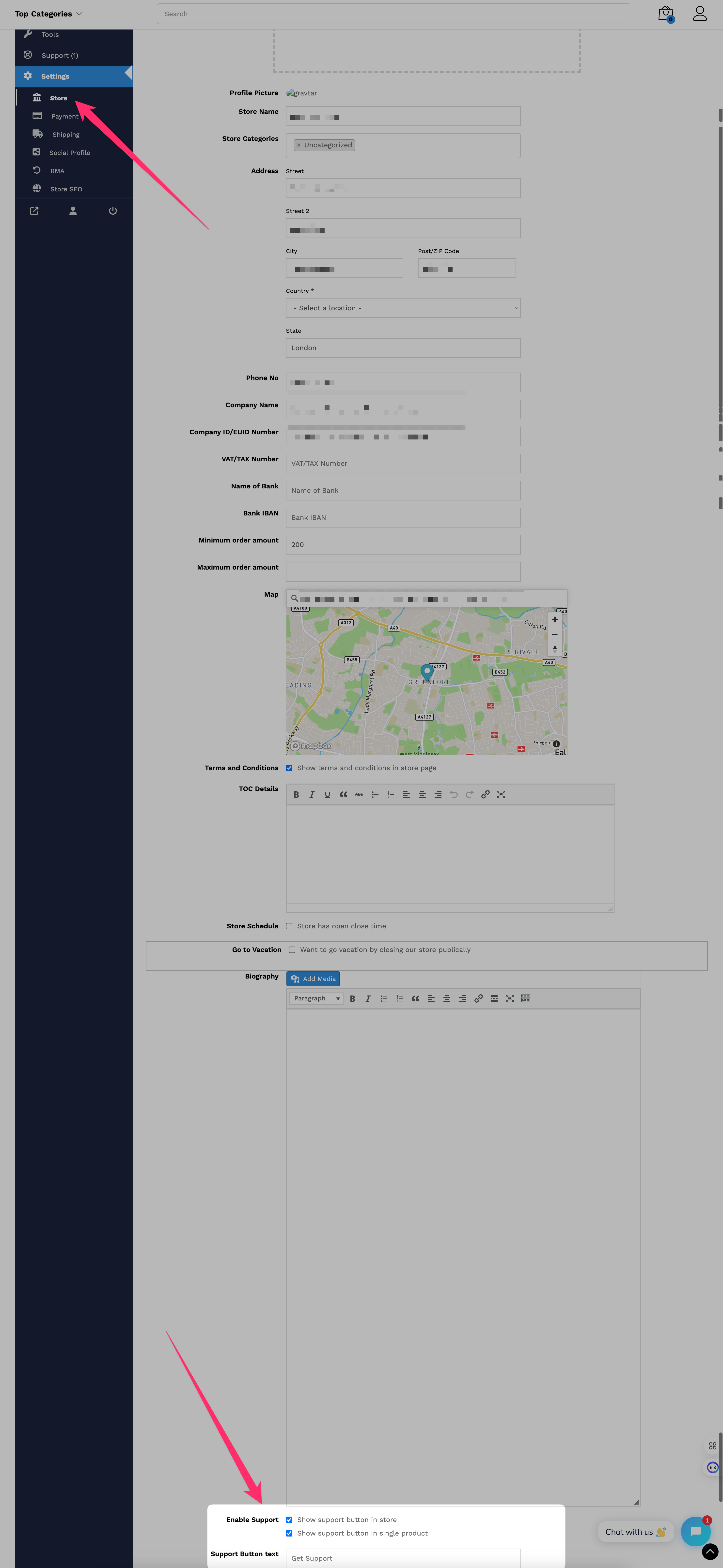
Task: Click the Maximum order amount field
Action: coord(403,572)
